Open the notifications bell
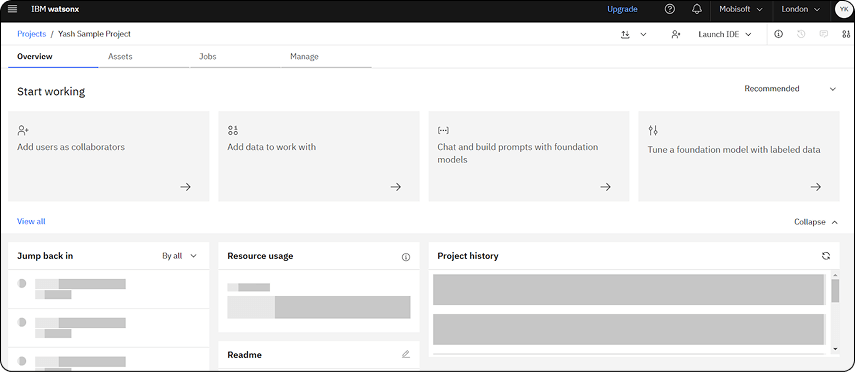This screenshot has height=372, width=855. [x=697, y=9]
